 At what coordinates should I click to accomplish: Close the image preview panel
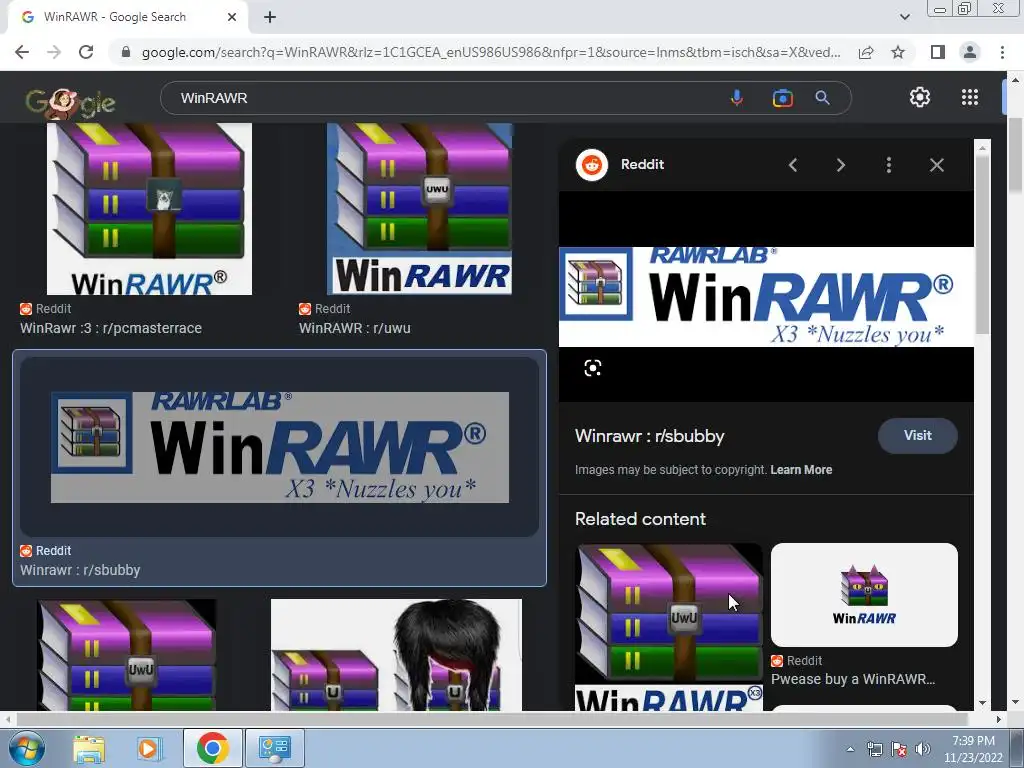point(936,165)
